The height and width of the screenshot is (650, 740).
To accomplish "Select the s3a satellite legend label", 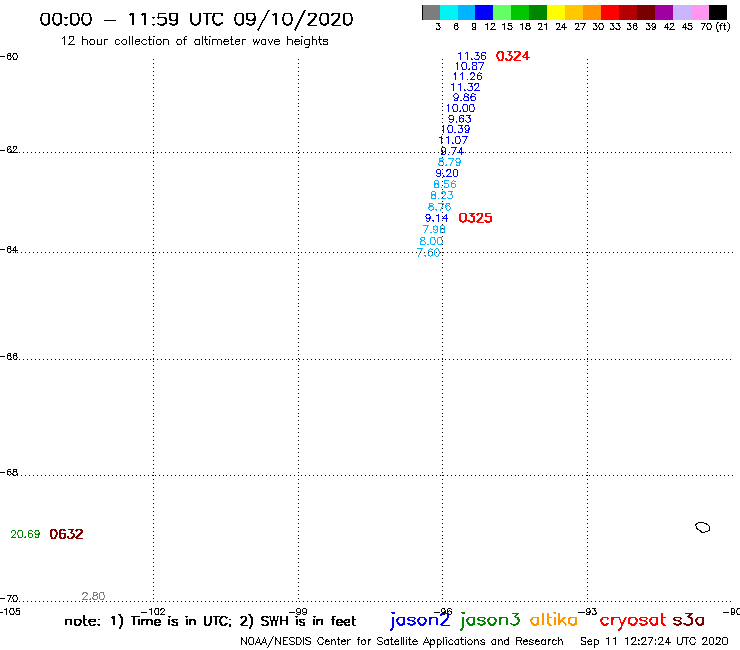I will click(689, 620).
